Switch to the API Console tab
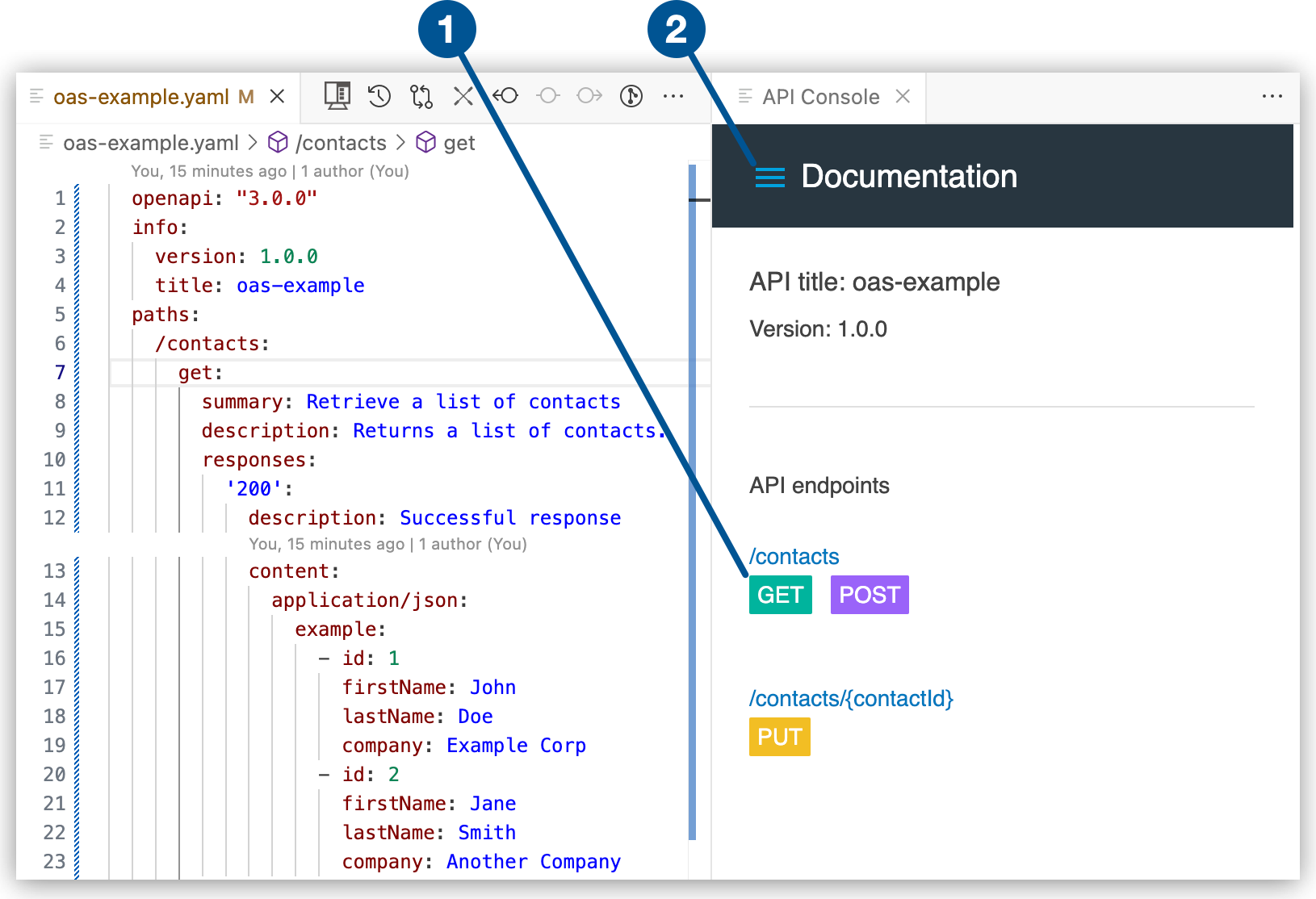Viewport: 1316px width, 899px height. 820,96
